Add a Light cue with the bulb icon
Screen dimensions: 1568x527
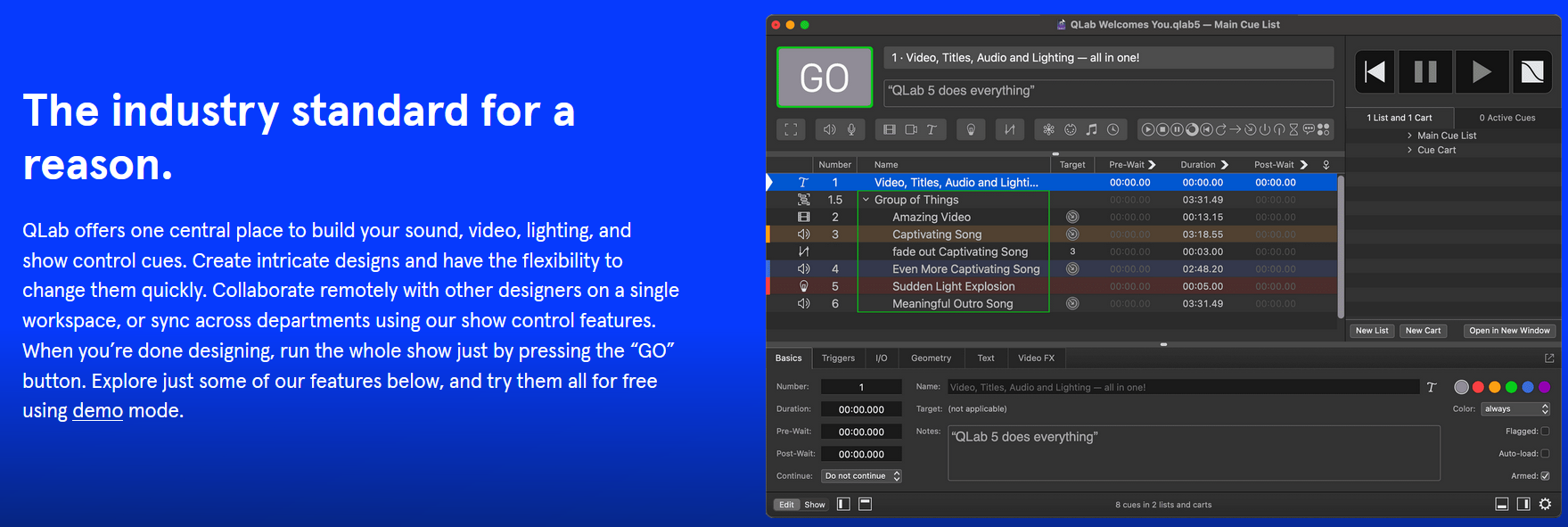[x=971, y=129]
